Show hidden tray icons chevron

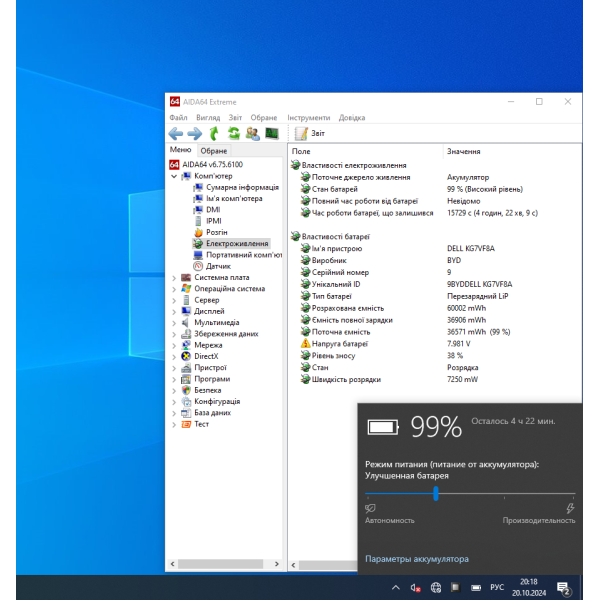pos(396,587)
